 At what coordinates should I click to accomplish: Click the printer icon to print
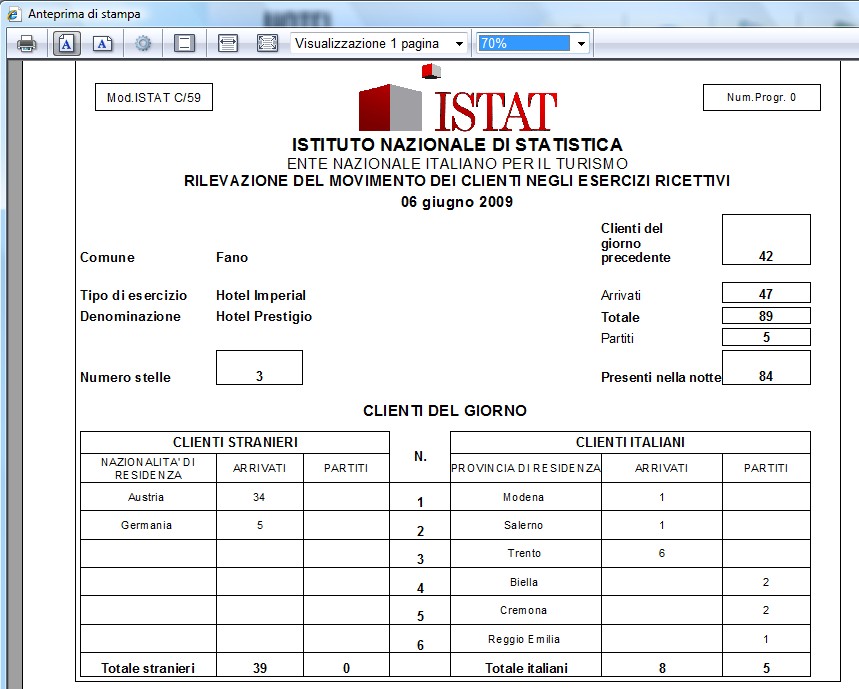pos(26,43)
